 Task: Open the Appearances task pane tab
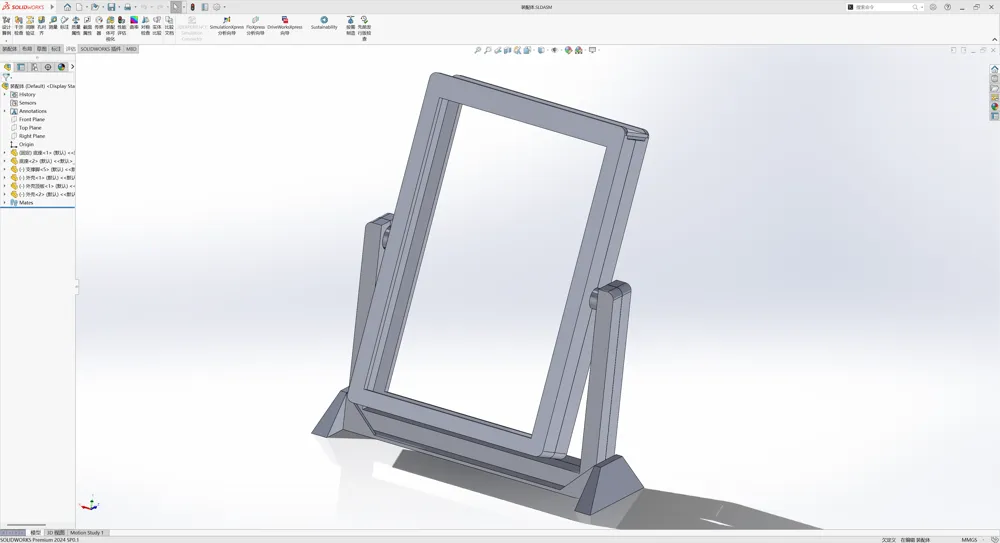click(x=994, y=107)
